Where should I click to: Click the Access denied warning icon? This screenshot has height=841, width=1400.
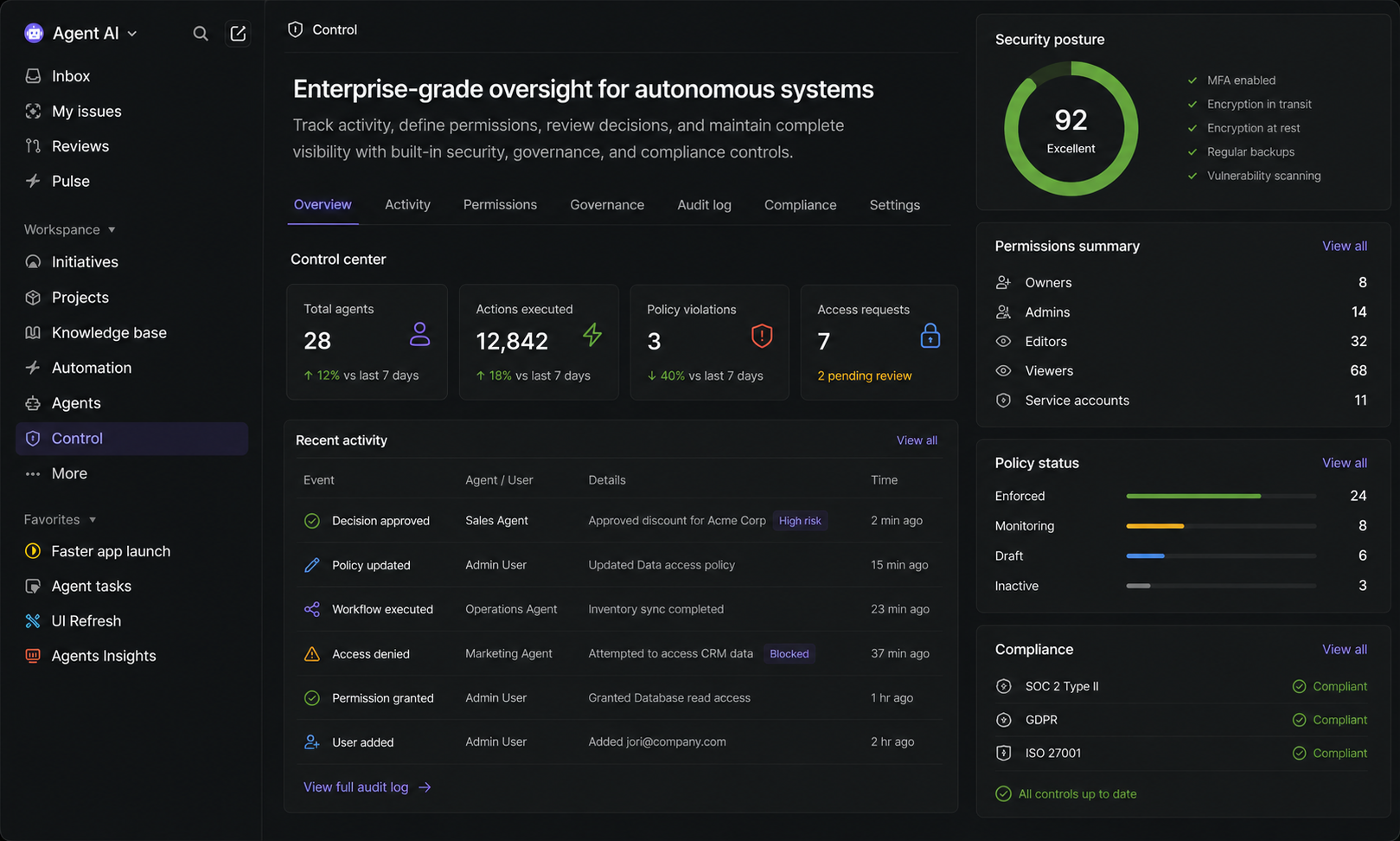pos(312,654)
